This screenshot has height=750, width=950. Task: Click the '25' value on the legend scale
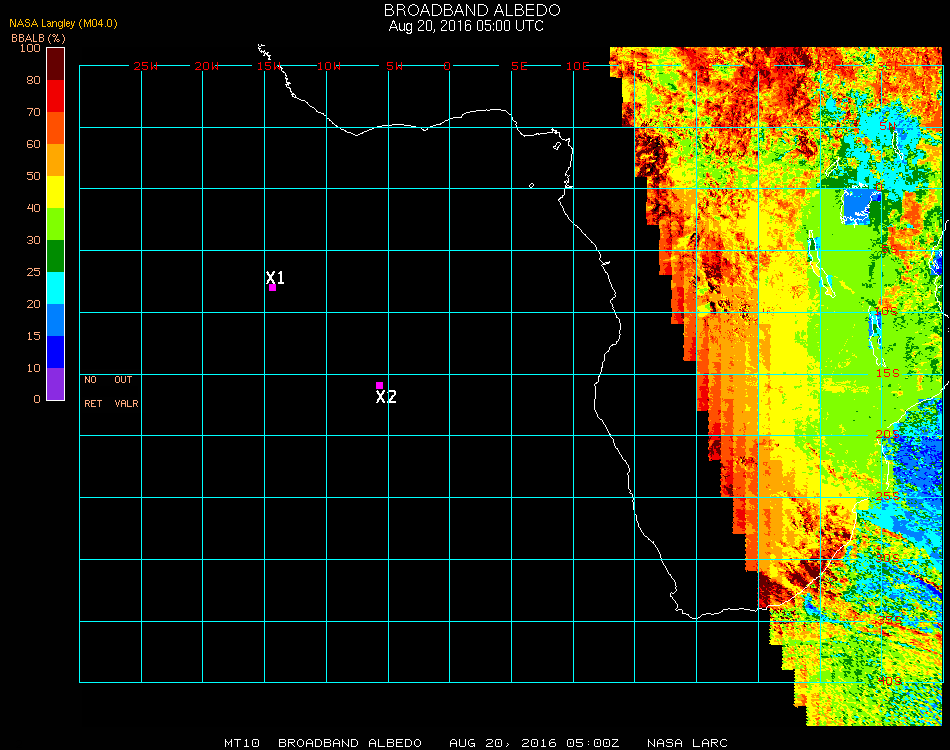point(33,272)
